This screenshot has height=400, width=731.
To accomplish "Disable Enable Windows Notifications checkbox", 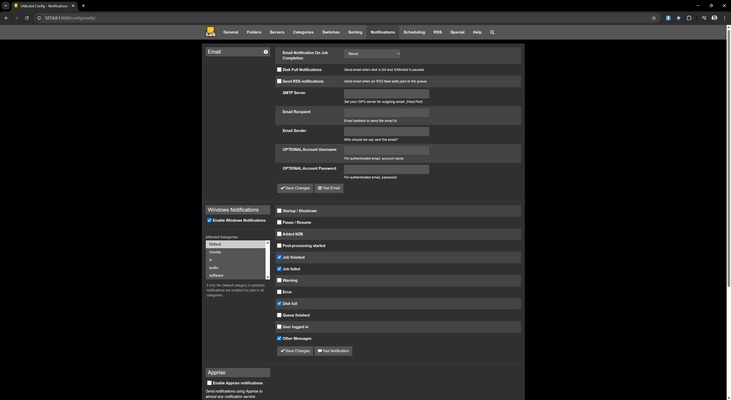I will point(209,220).
